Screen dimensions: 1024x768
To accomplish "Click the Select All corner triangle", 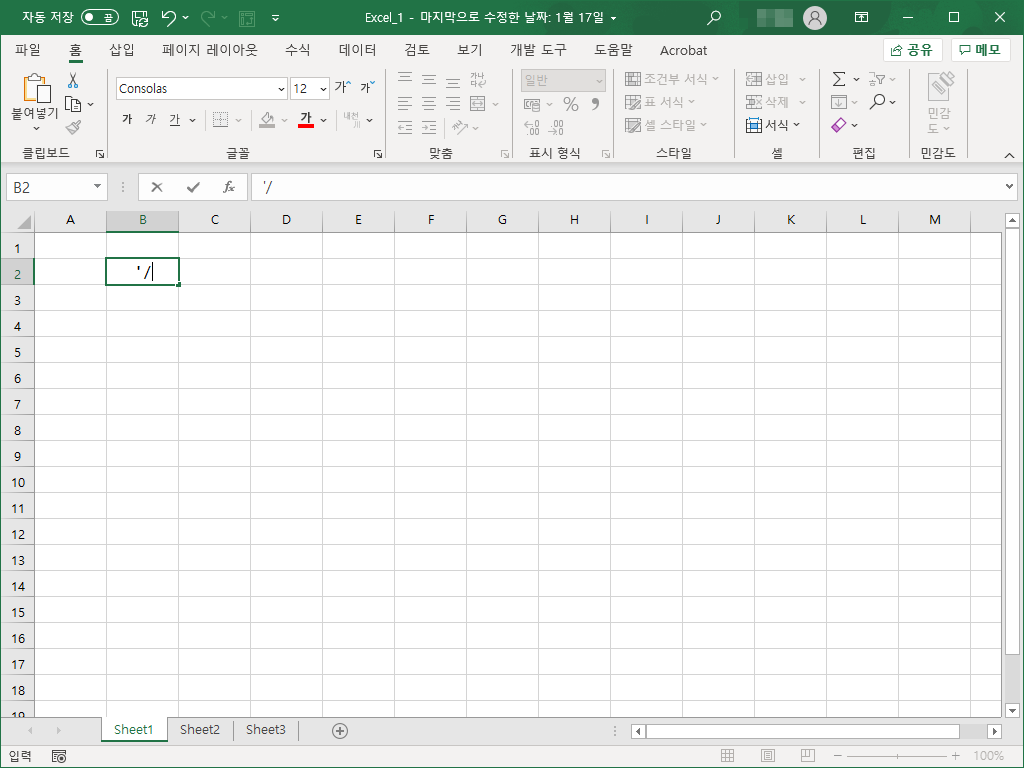I will tap(24, 222).
